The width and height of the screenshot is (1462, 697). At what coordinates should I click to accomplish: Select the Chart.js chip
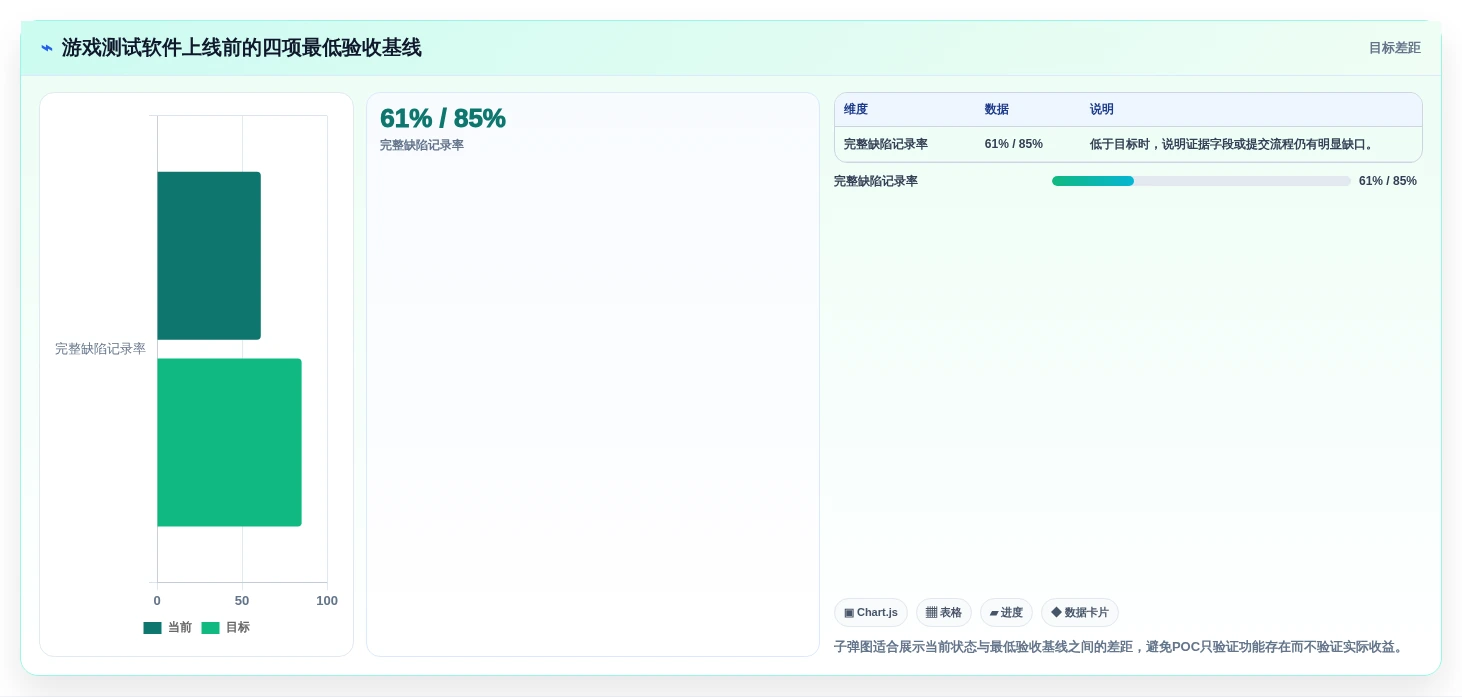click(870, 613)
